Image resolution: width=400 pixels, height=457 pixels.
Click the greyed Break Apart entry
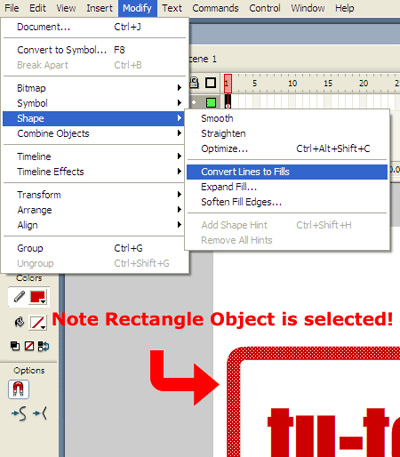pos(94,65)
